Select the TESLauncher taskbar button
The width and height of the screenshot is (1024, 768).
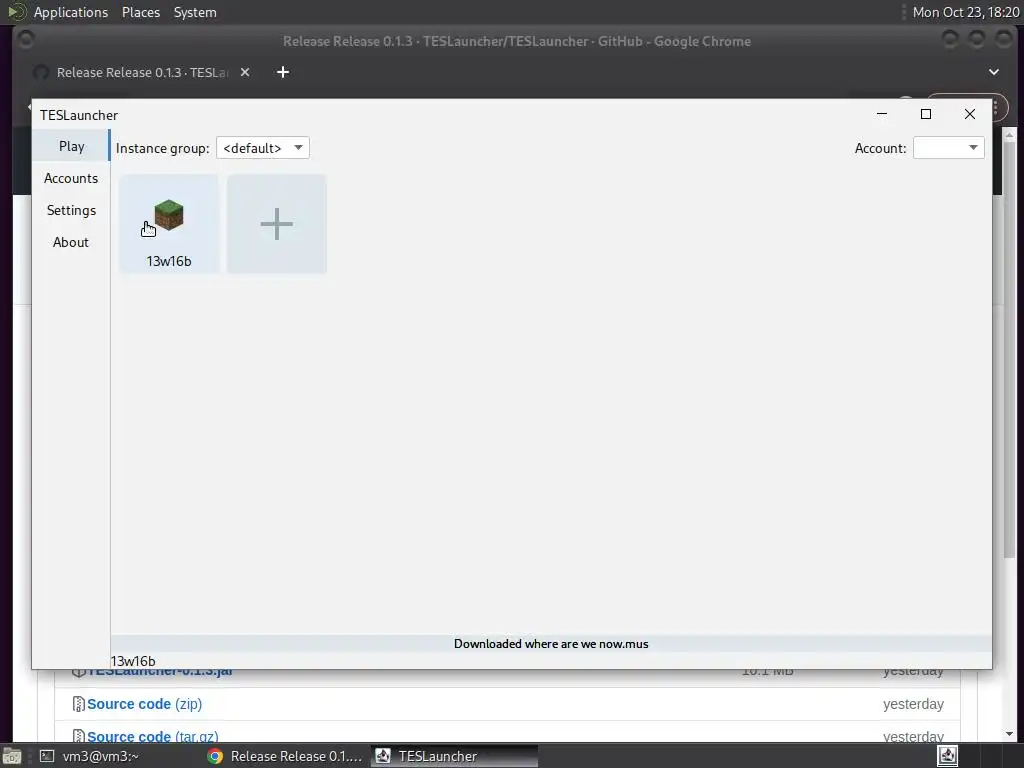(455, 756)
